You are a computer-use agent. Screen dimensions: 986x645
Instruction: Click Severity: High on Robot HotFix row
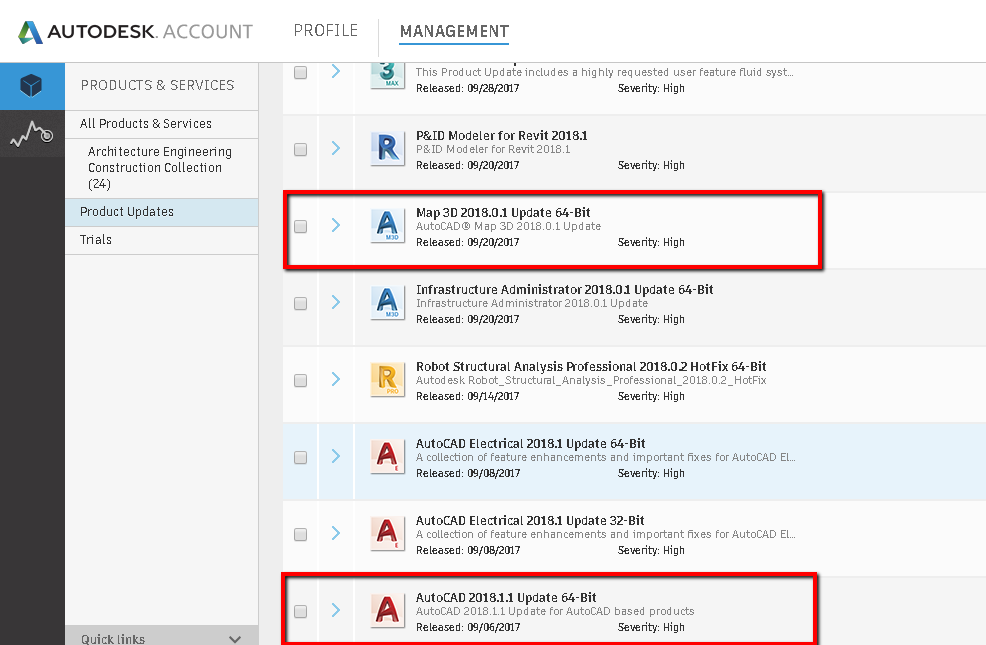coord(651,397)
